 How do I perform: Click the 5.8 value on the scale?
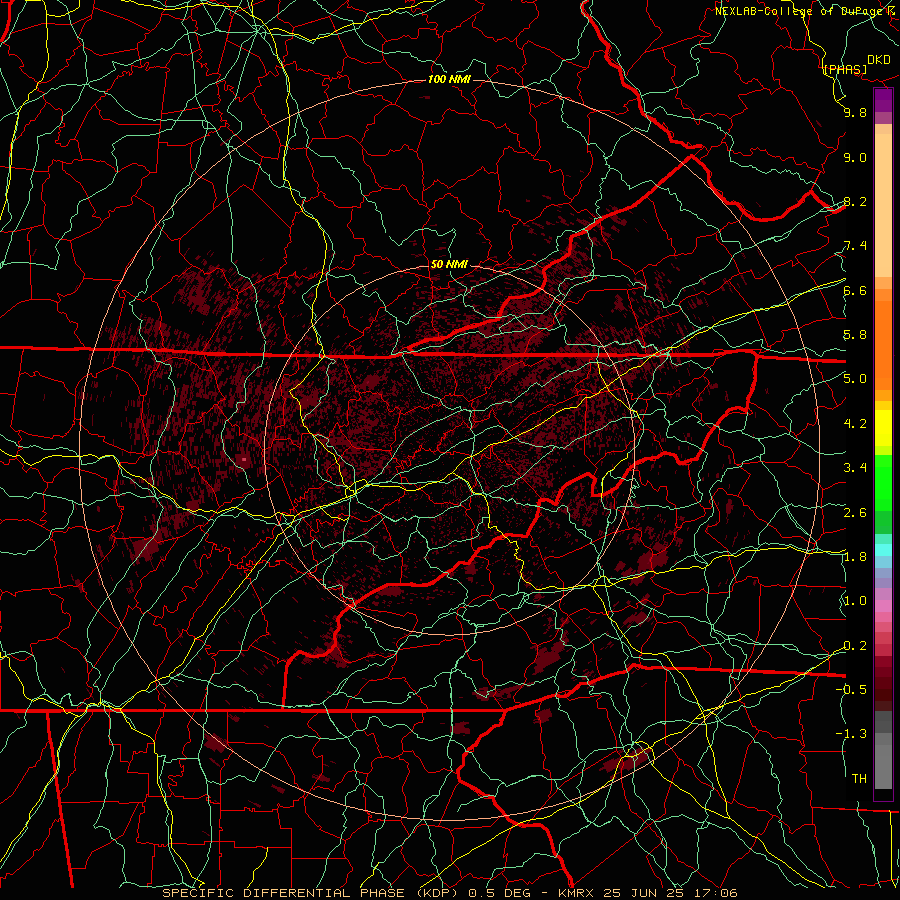tap(855, 335)
